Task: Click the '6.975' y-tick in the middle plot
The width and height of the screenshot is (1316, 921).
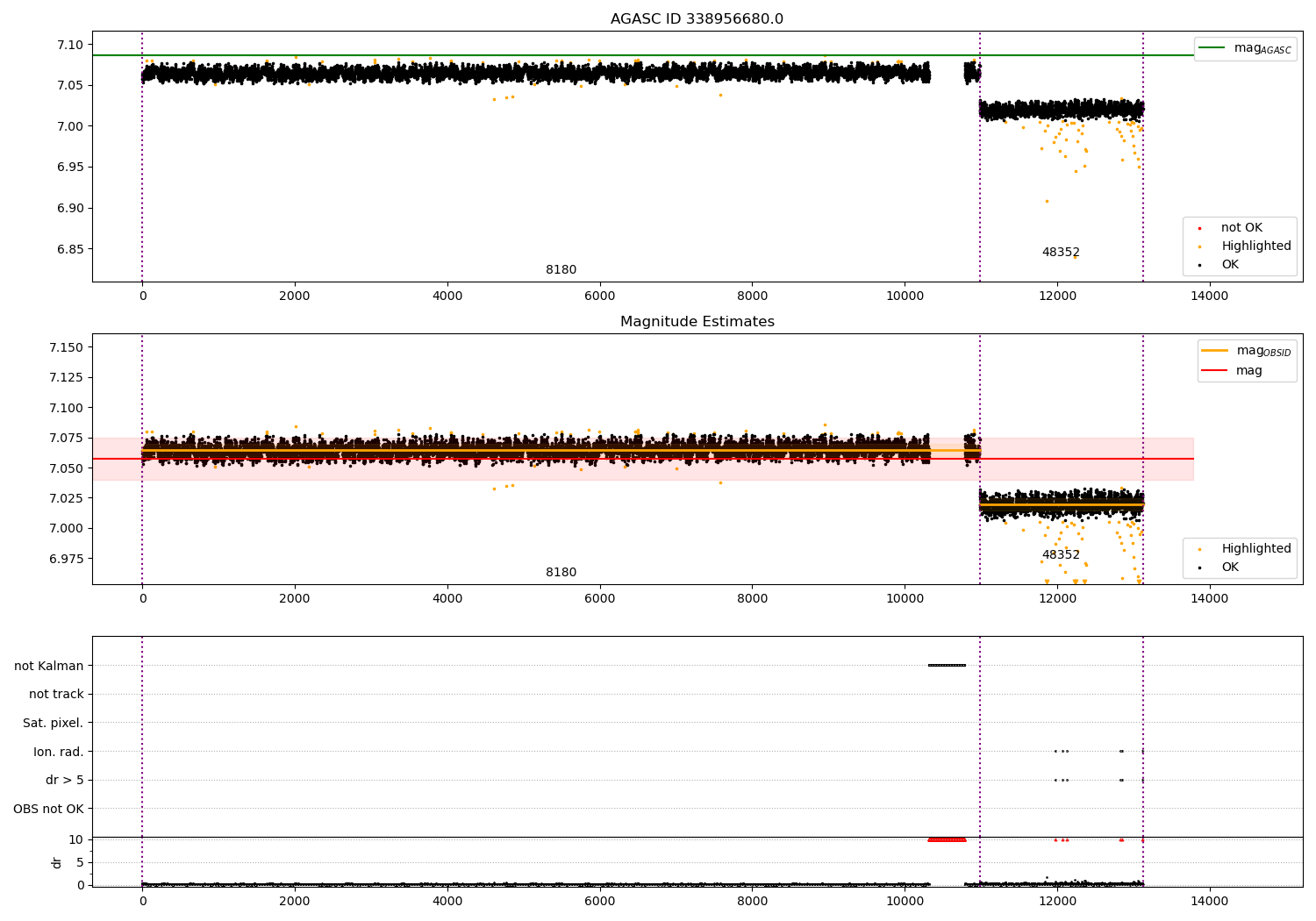Action: 68,559
